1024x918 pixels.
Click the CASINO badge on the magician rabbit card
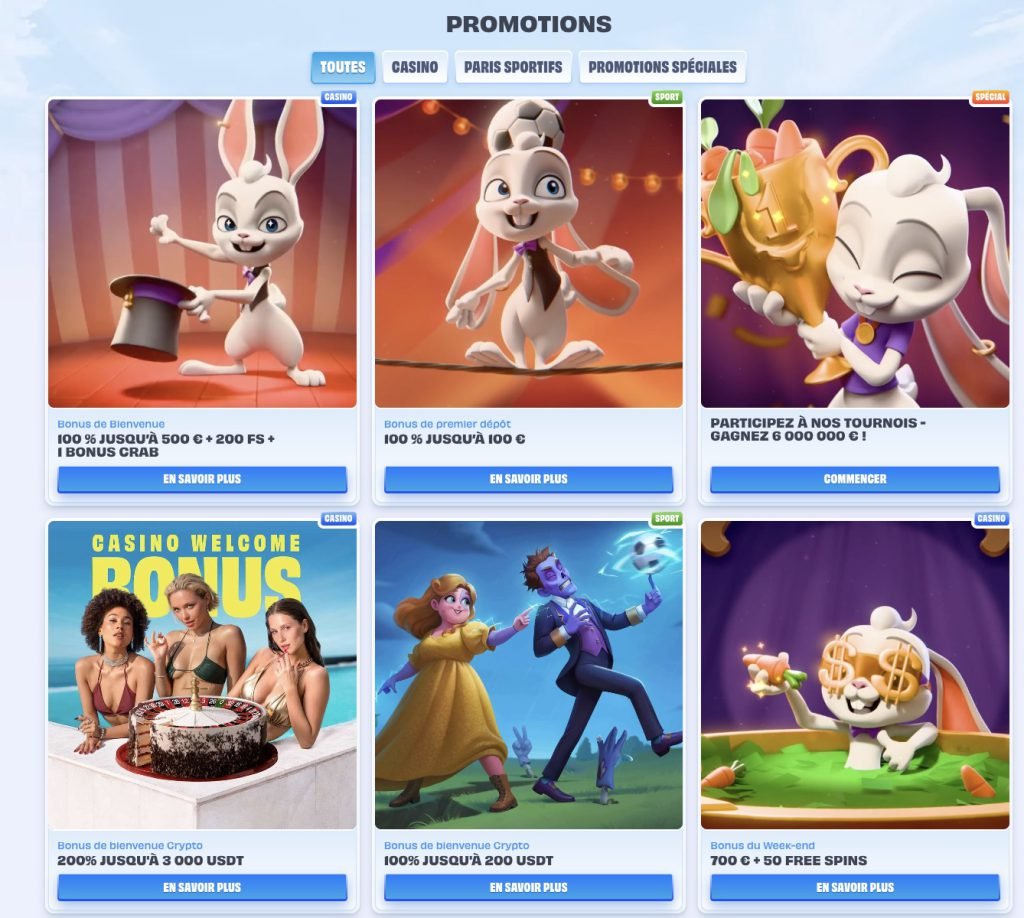(x=338, y=97)
